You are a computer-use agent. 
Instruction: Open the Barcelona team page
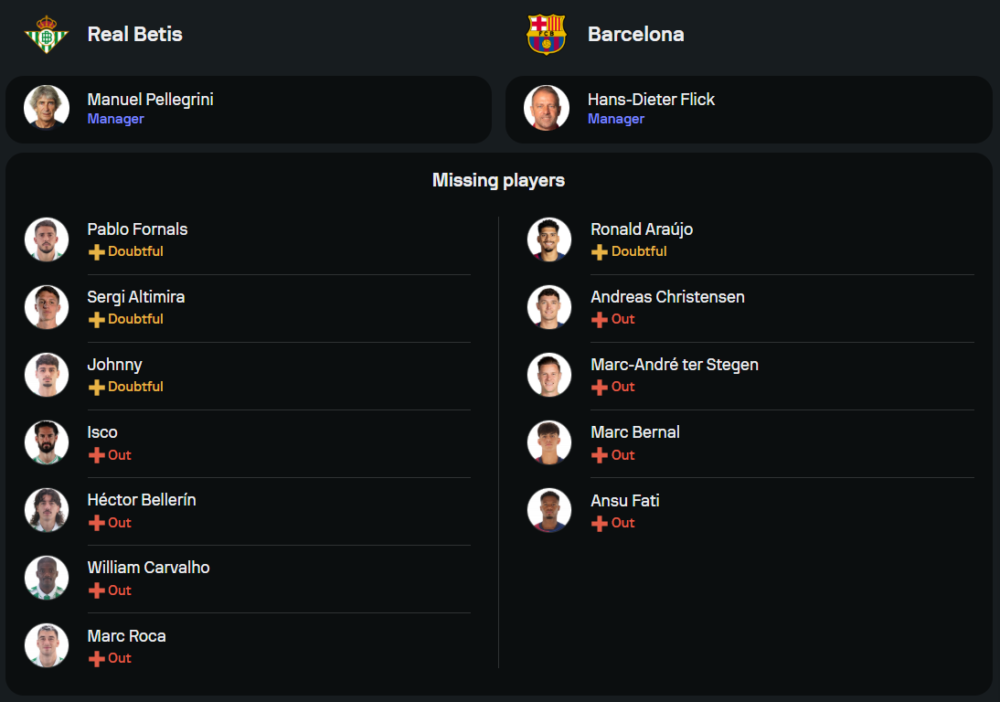(x=636, y=34)
